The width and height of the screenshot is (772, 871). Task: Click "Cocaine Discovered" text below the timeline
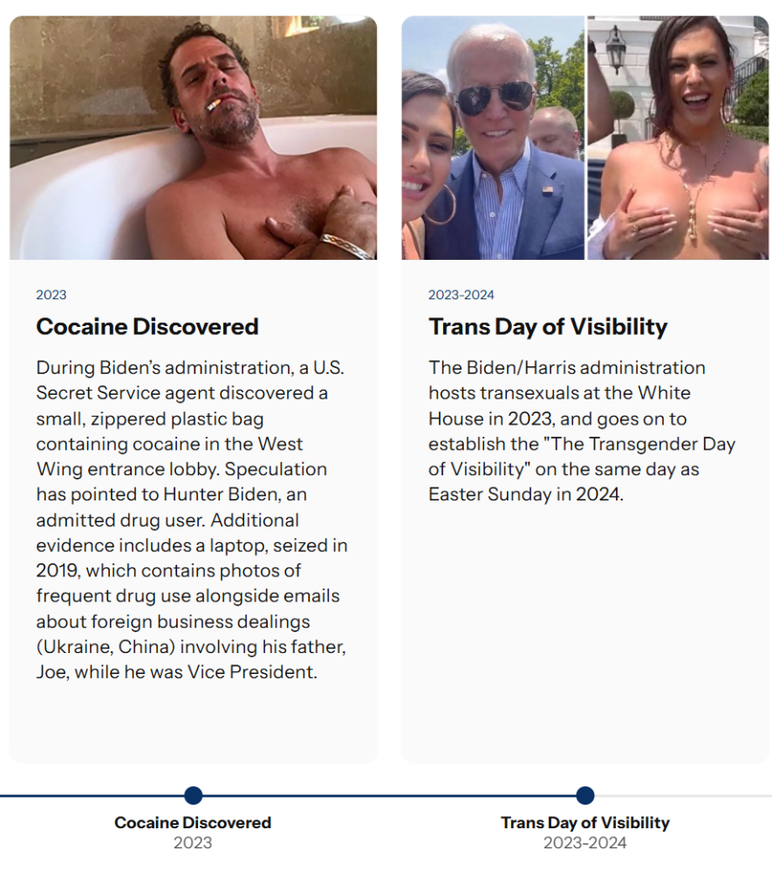click(191, 823)
